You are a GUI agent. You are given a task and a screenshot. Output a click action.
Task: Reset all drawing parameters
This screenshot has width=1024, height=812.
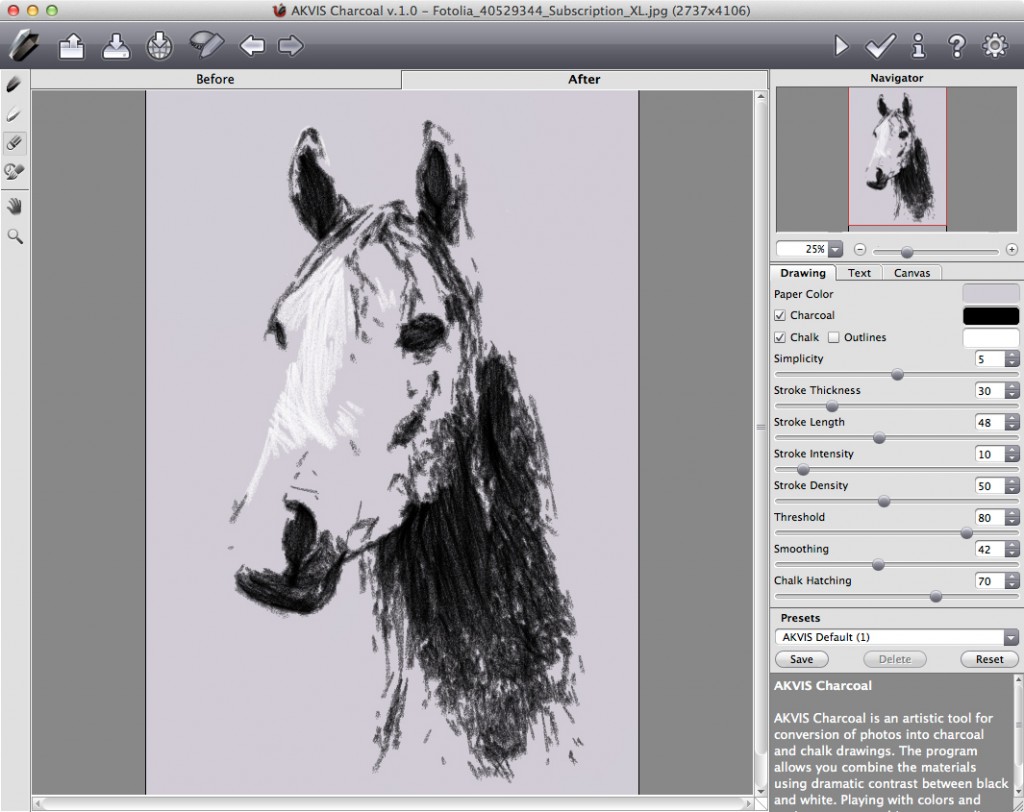pos(989,659)
